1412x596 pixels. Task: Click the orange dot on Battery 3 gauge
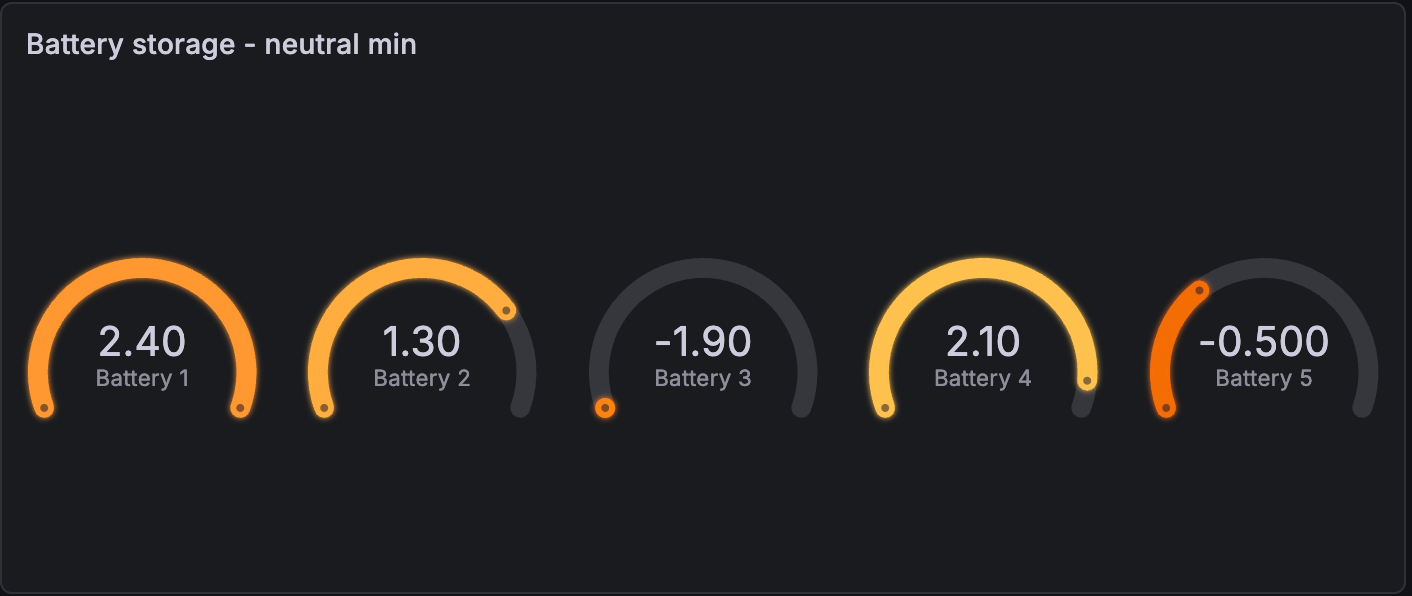tap(604, 408)
